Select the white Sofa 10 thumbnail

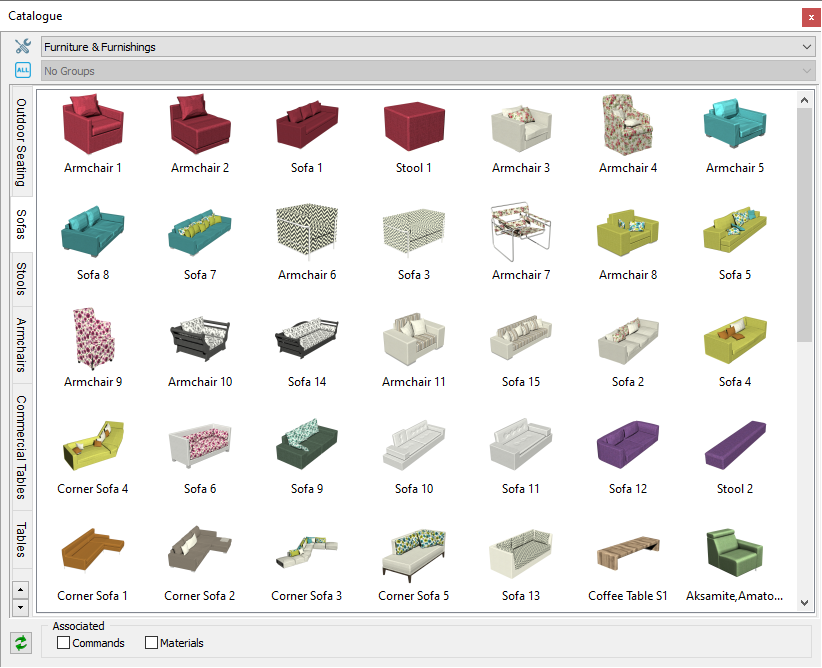pos(414,445)
